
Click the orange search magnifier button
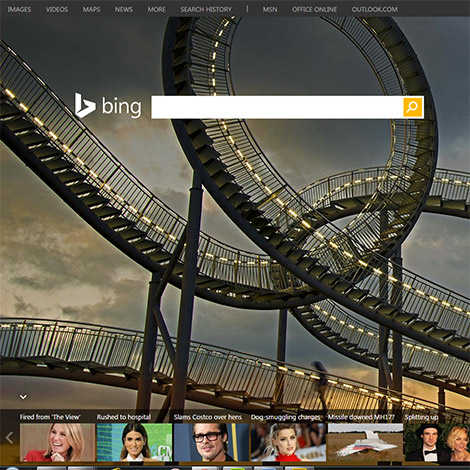(x=413, y=107)
